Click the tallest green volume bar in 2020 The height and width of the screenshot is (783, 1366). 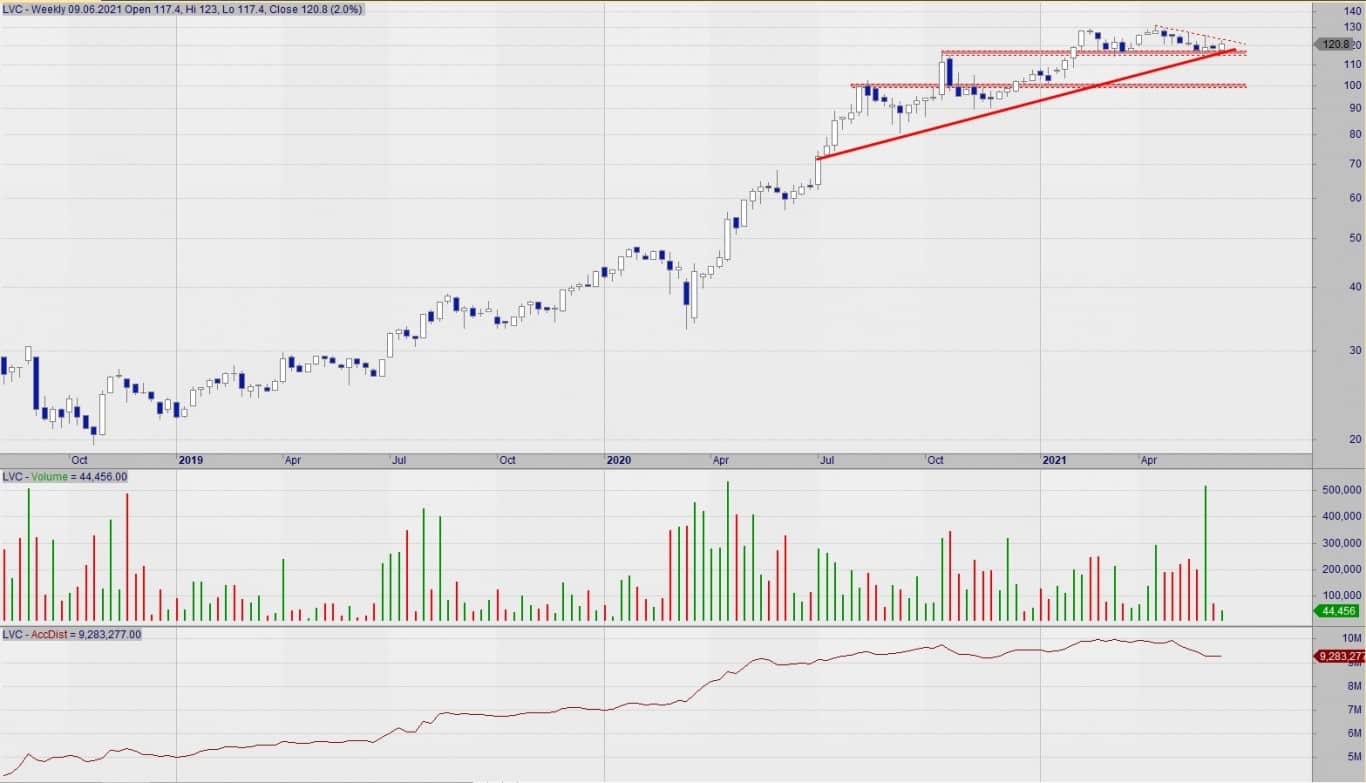coord(727,551)
